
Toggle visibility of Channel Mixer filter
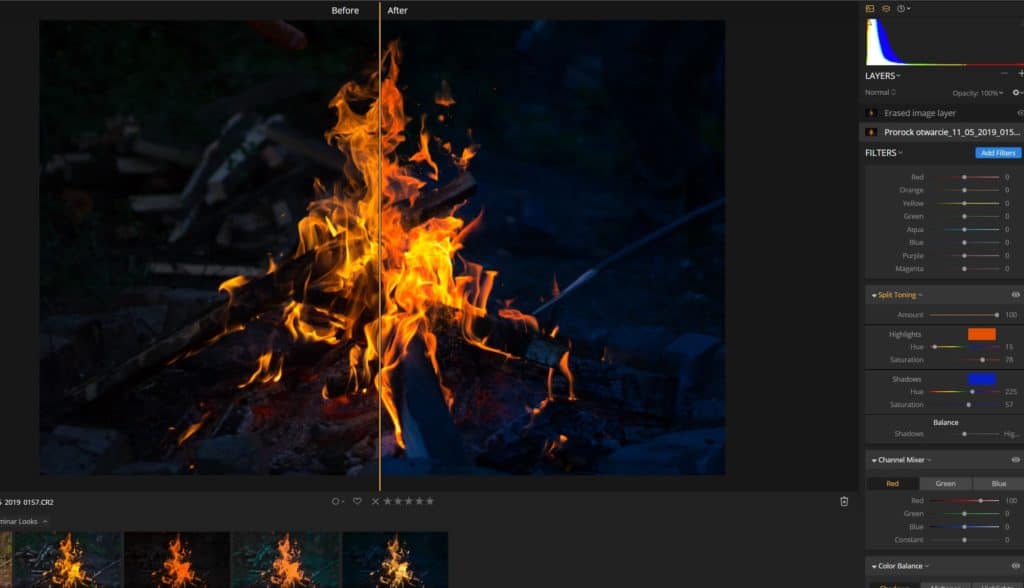[x=1015, y=460]
